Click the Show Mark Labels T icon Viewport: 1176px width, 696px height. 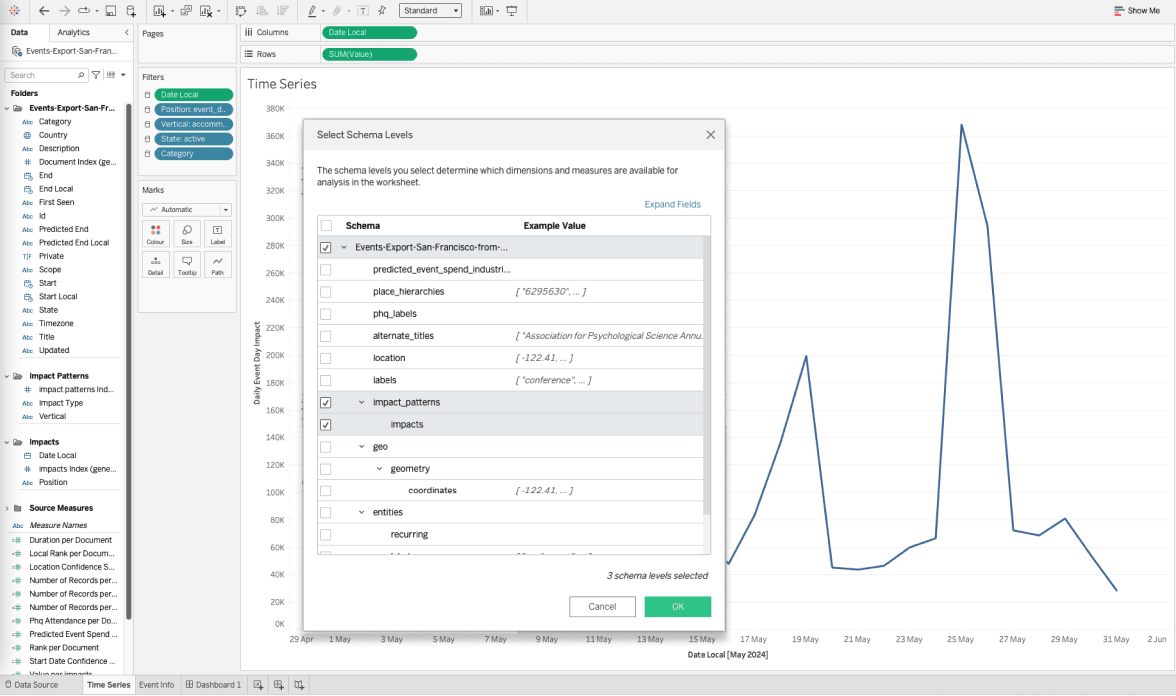[x=363, y=10]
